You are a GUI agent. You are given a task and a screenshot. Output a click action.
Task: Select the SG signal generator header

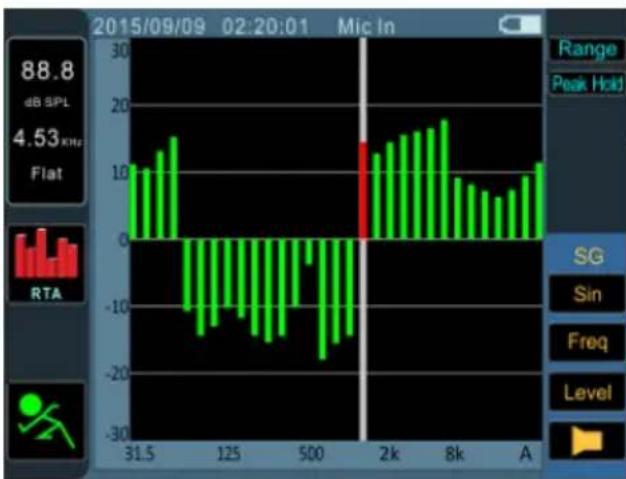tap(587, 255)
